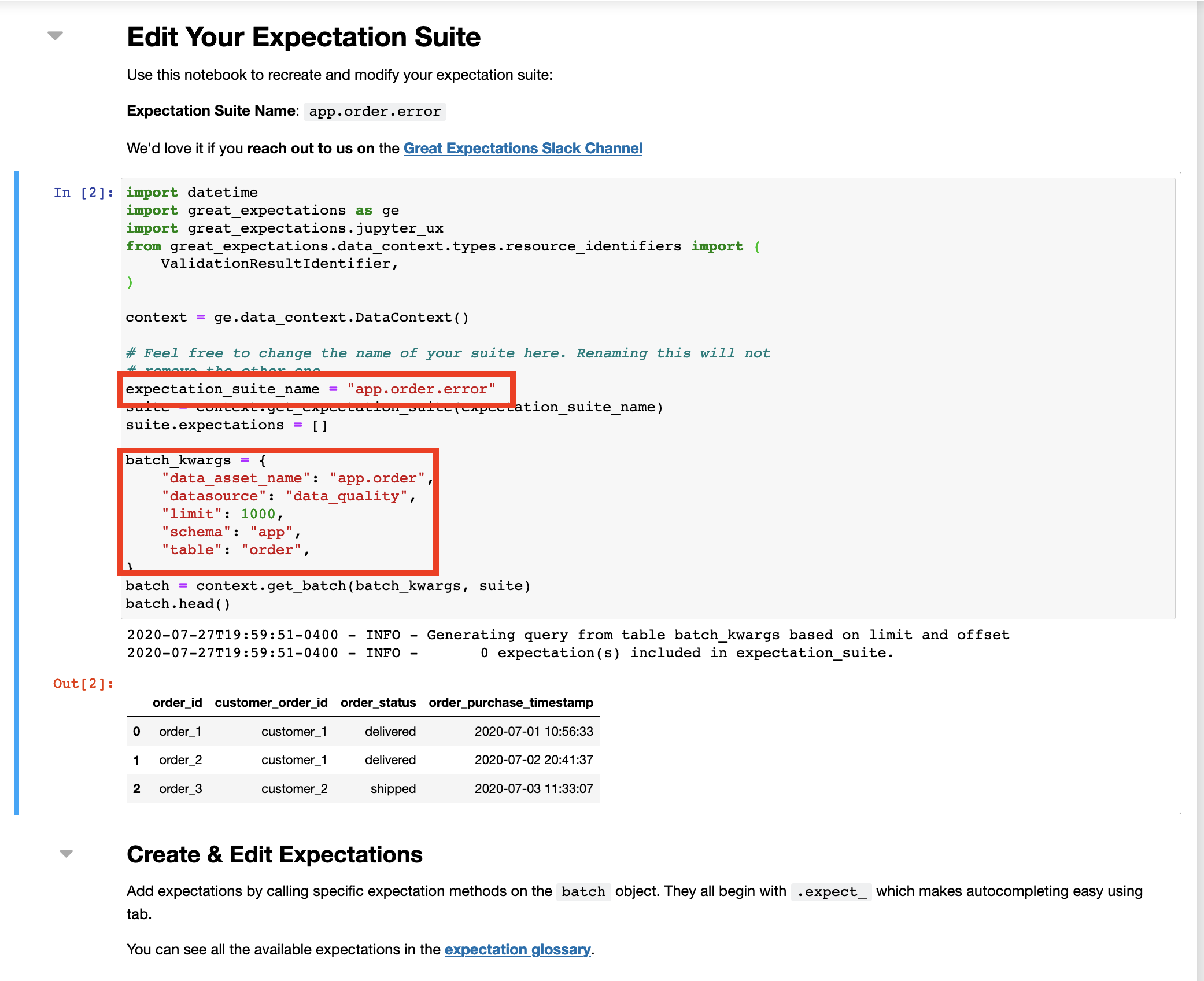Open the Great Expectations Slack Channel link
The height and width of the screenshot is (981, 1204).
(522, 148)
